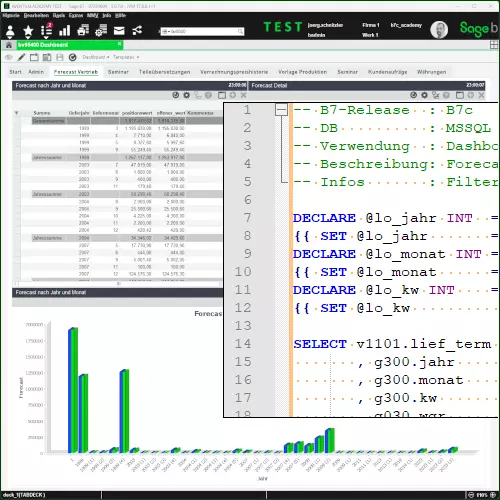Image resolution: width=500 pixels, height=500 pixels.
Task: Click the tallest green bar in the chart
Action: [x=75, y=390]
